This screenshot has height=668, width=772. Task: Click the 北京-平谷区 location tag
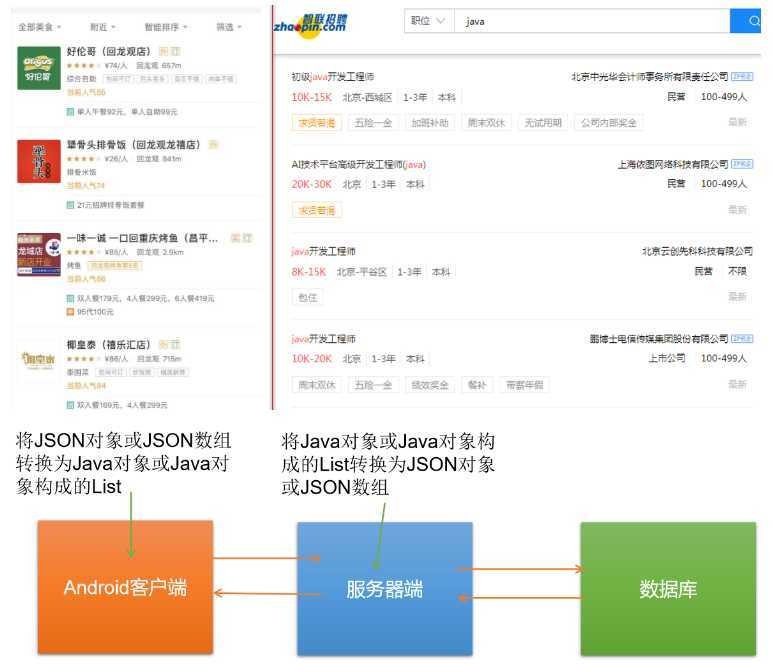(362, 272)
